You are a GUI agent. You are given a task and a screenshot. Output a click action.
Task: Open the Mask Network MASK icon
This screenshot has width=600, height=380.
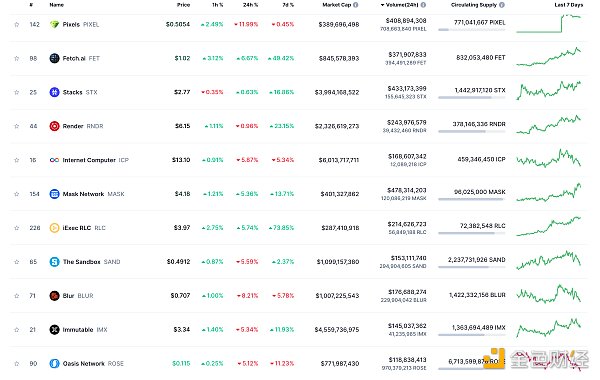pyautogui.click(x=54, y=194)
